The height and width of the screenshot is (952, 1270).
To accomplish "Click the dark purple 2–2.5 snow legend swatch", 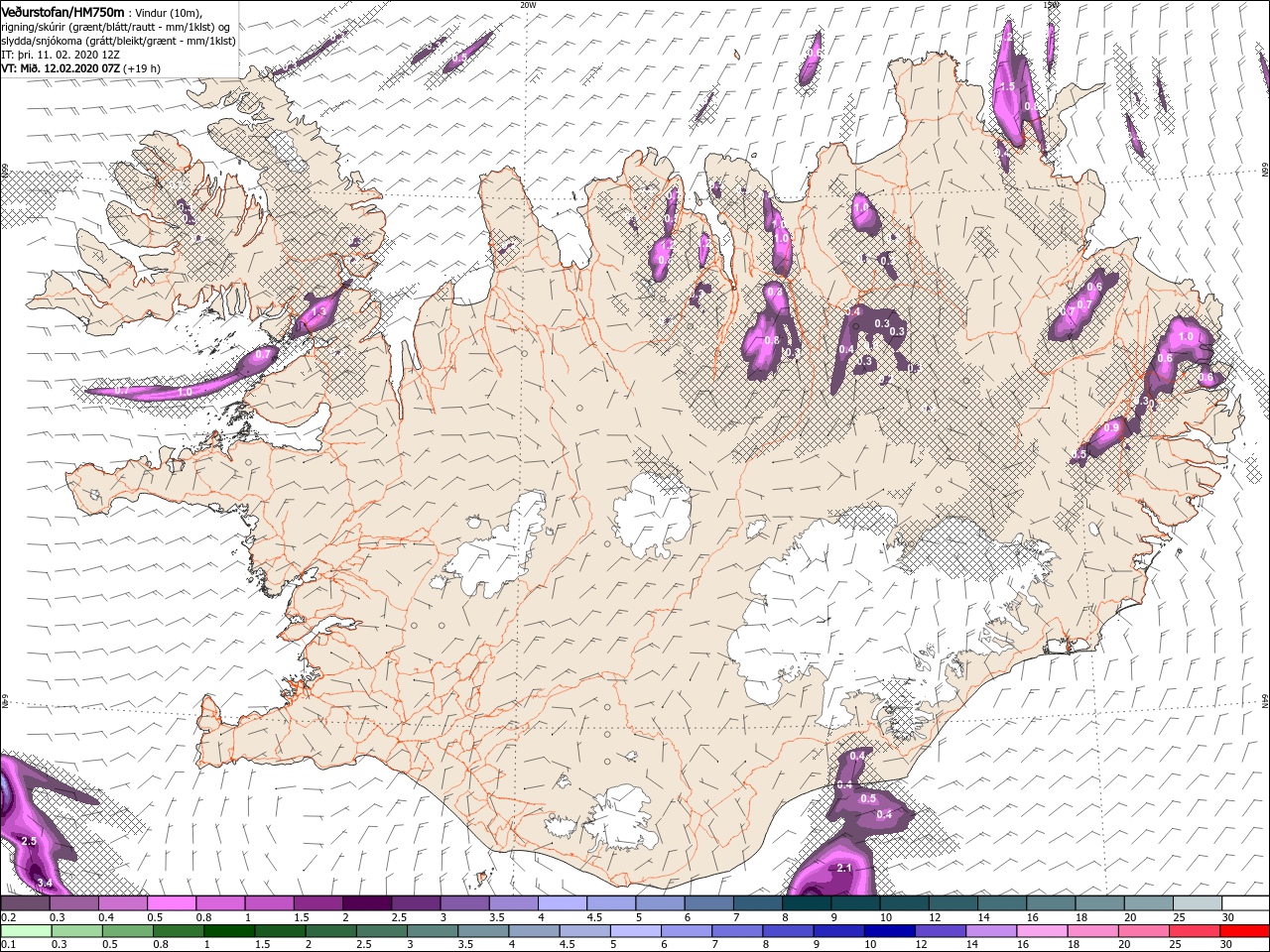I will [x=366, y=903].
